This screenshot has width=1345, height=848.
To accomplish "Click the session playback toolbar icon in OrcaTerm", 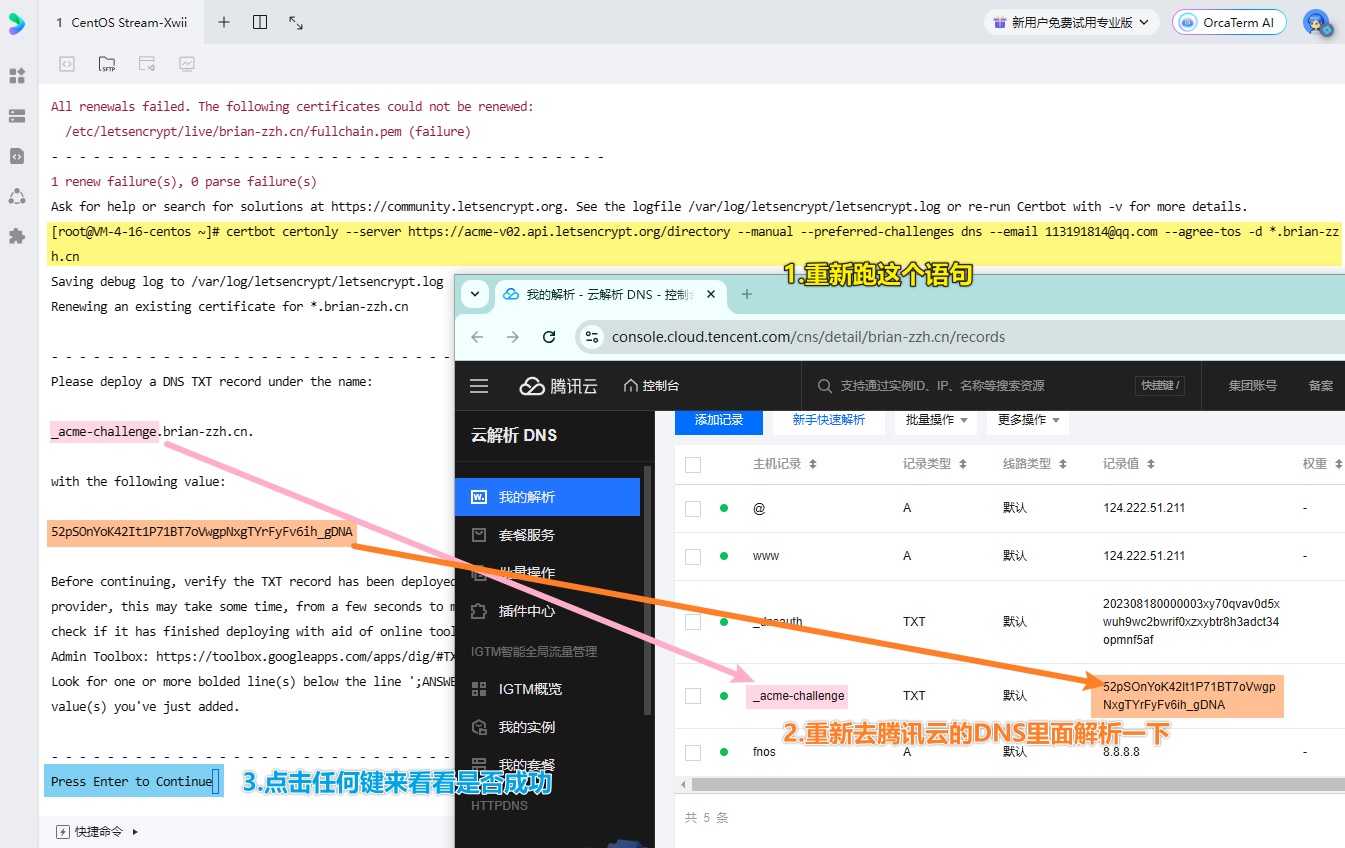I will coord(147,64).
